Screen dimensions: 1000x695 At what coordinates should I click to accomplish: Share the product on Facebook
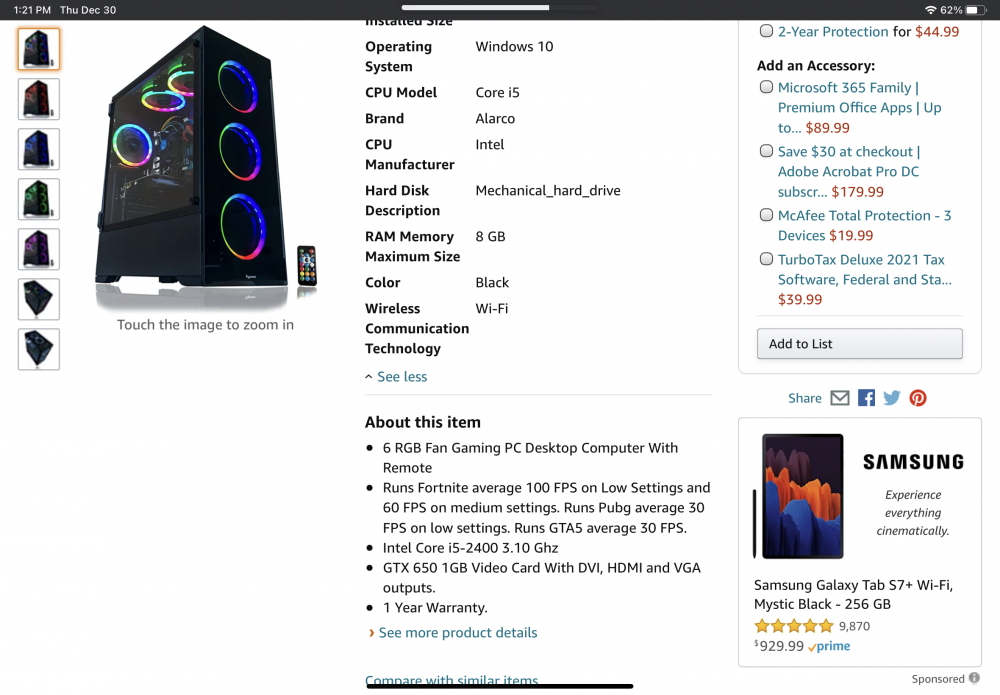866,397
